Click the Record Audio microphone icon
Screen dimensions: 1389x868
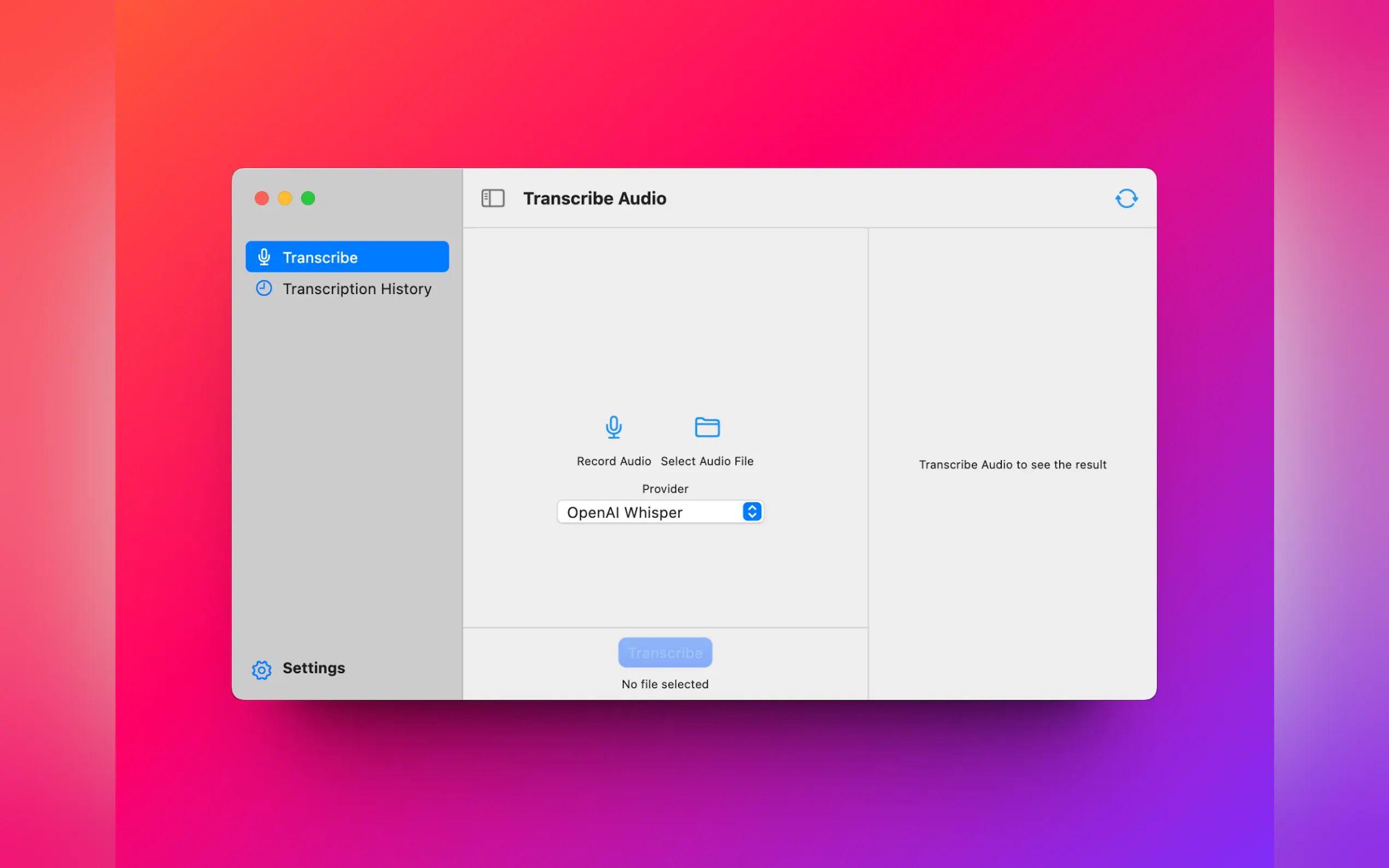pos(613,427)
